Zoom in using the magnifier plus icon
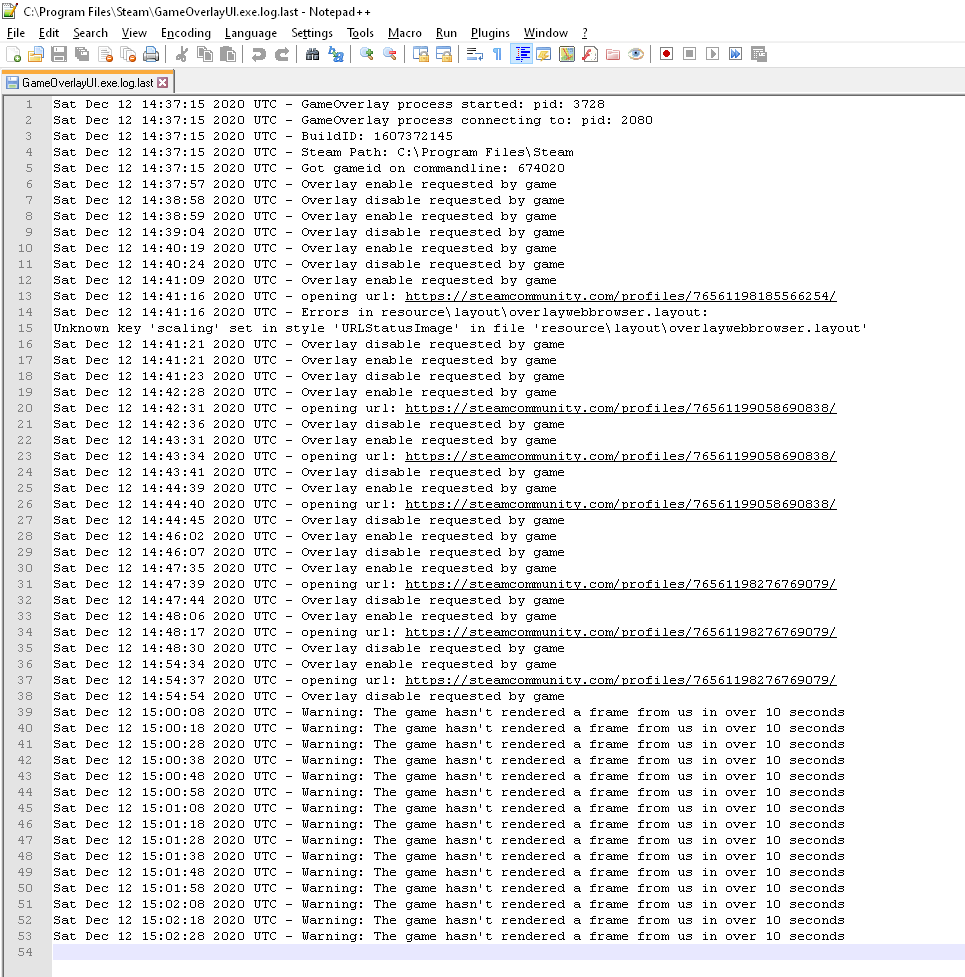965x977 pixels. coord(367,55)
